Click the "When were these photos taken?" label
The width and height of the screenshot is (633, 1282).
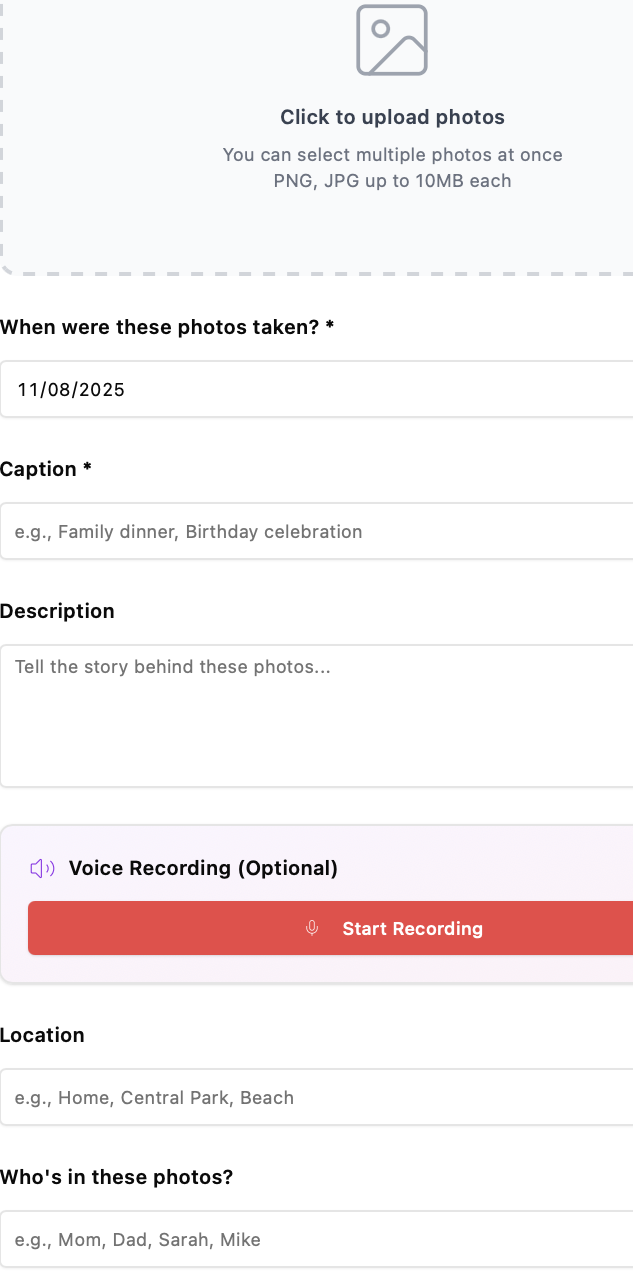tap(166, 327)
